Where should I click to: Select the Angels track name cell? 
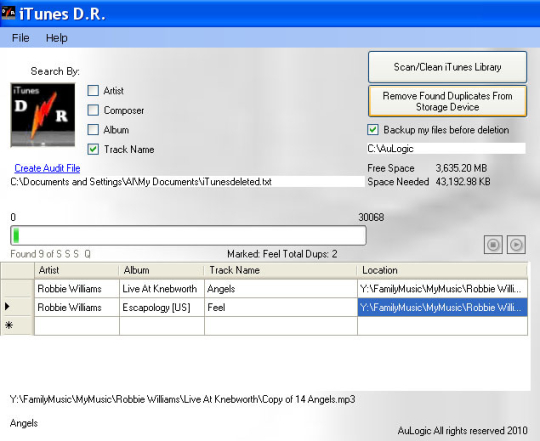[x=281, y=288]
